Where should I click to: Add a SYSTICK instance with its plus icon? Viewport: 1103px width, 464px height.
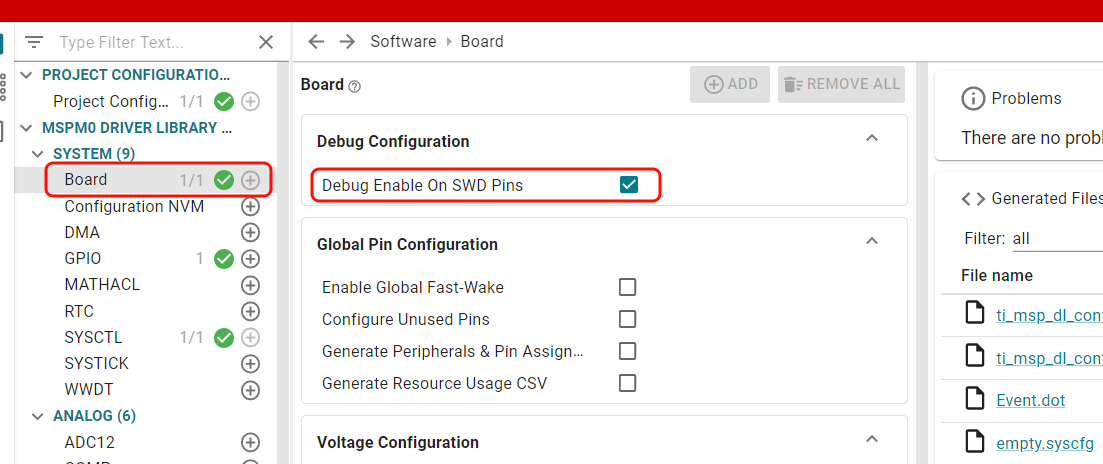[x=250, y=364]
